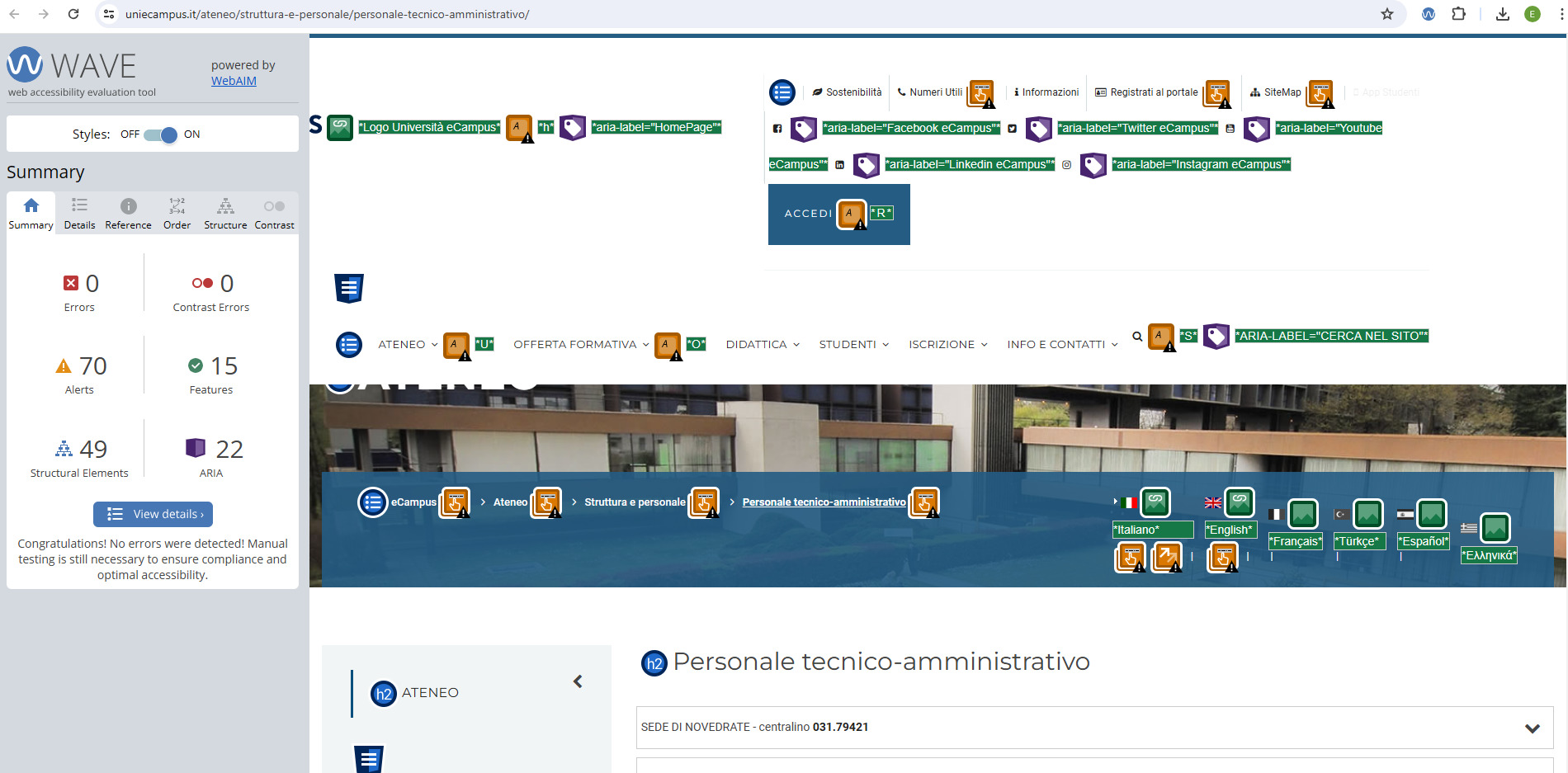Screen dimensions: 1568x773
Task: Click the Facebook eCampus social icon
Action: [777, 129]
